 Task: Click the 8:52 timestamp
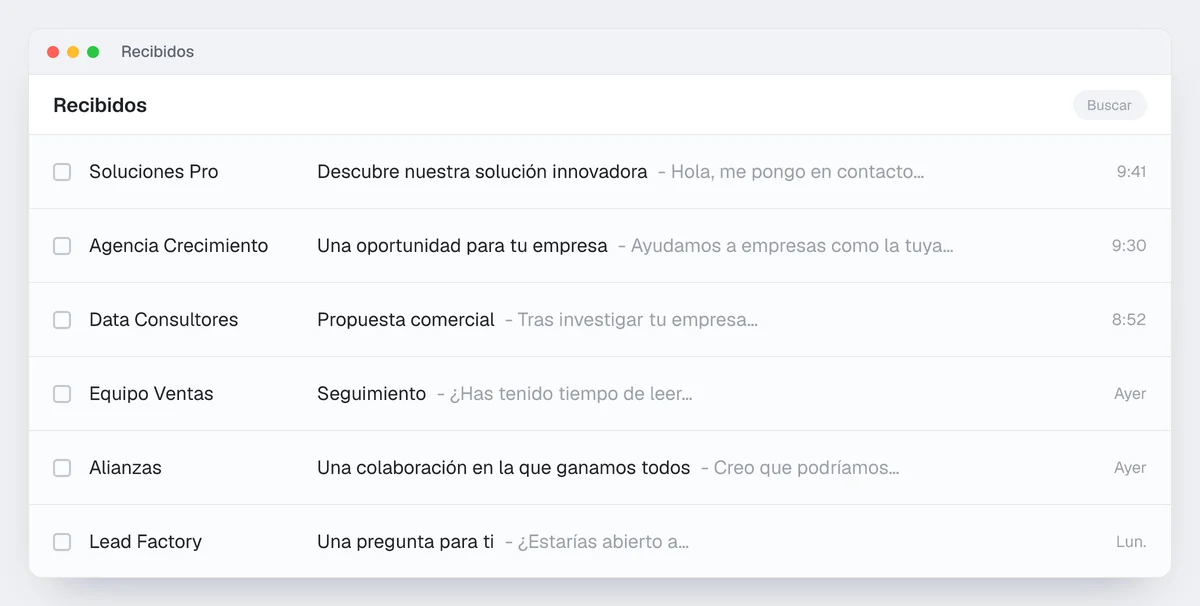(x=1129, y=320)
